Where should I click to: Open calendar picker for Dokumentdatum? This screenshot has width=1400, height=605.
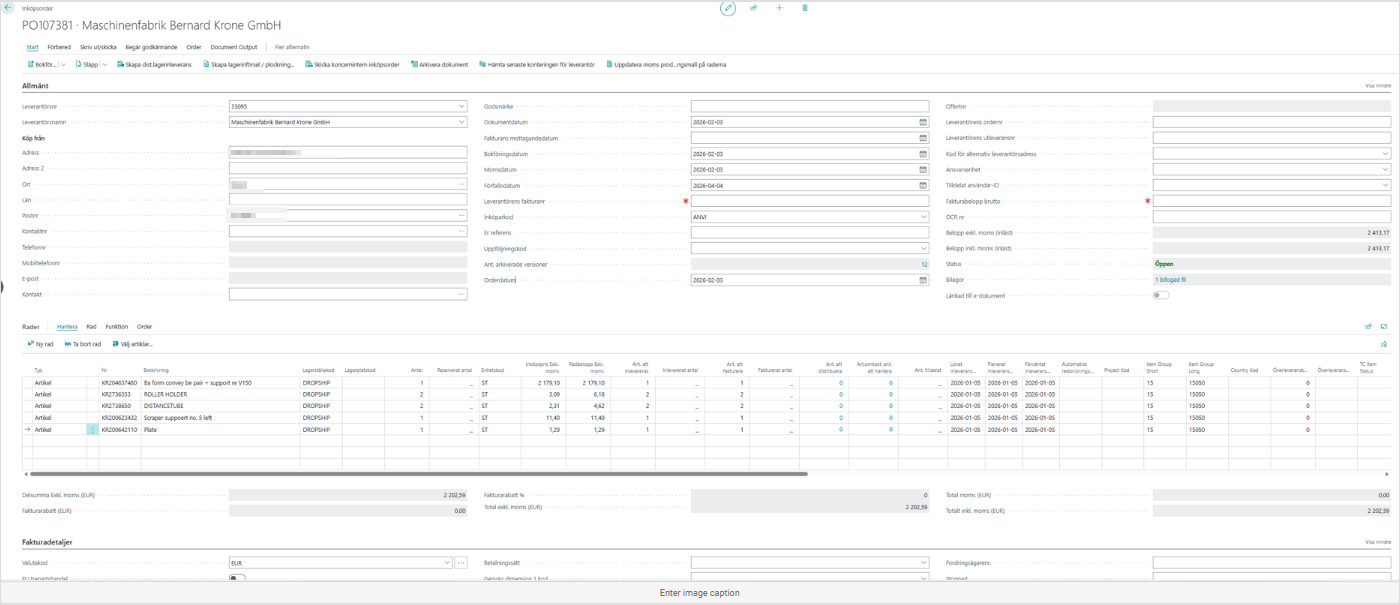click(x=923, y=122)
